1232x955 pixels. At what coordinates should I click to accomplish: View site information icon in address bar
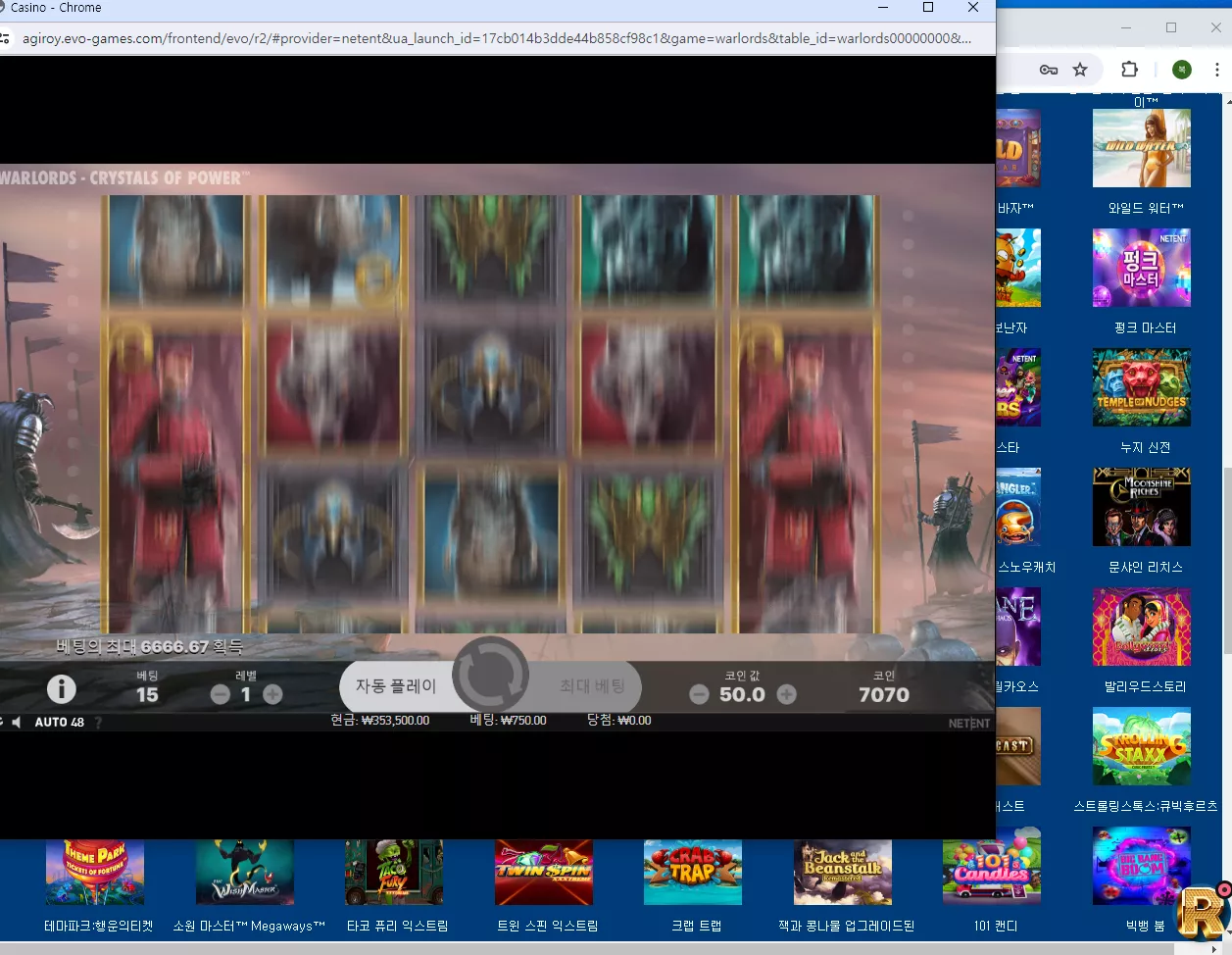pos(5,39)
